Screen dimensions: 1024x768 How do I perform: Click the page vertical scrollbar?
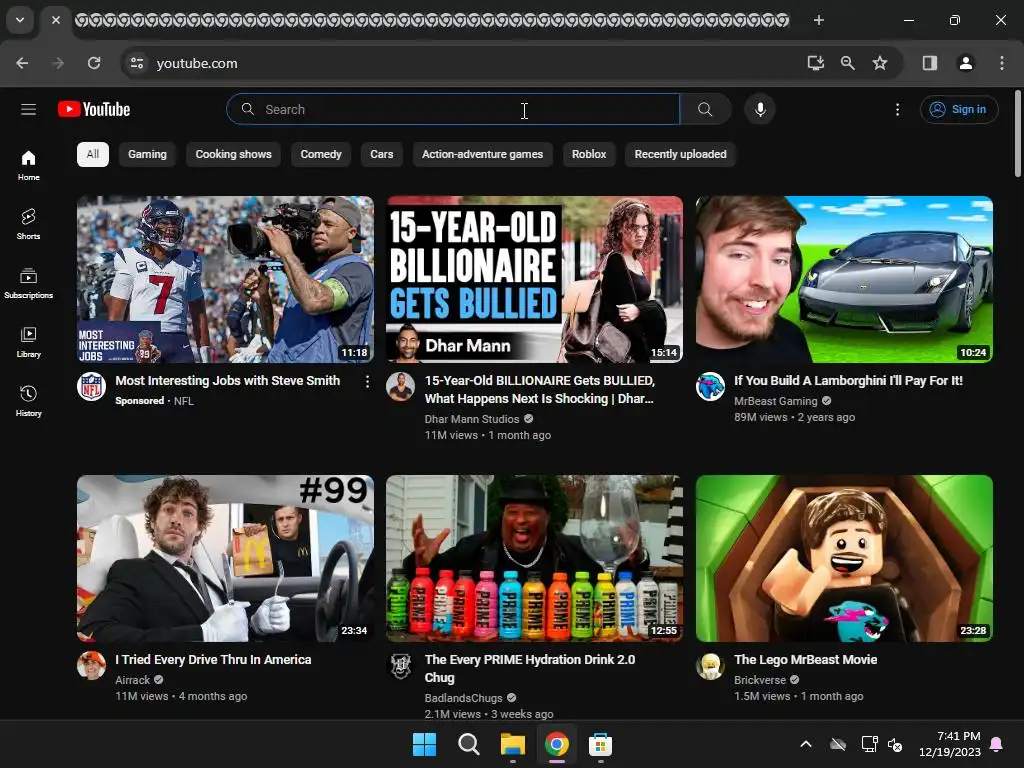pos(1017,134)
